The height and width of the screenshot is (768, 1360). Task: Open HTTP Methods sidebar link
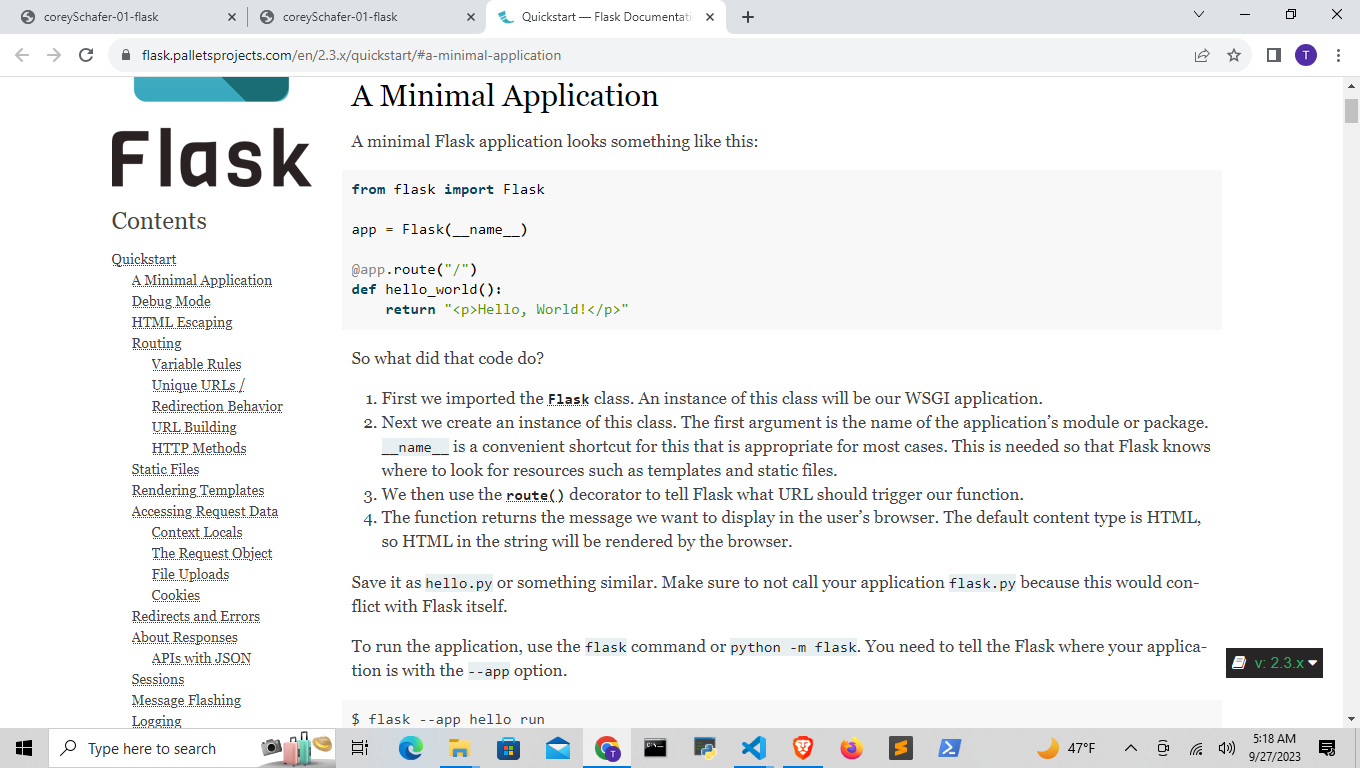[199, 449]
